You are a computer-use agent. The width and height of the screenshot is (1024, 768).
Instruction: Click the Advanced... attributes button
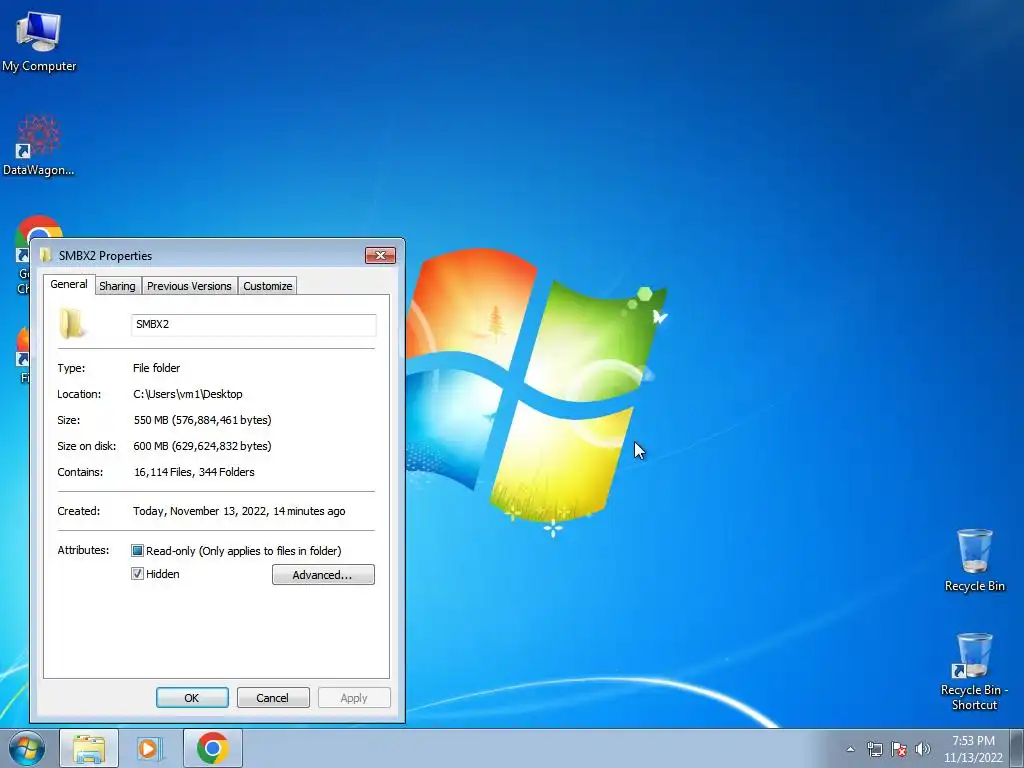tap(323, 575)
